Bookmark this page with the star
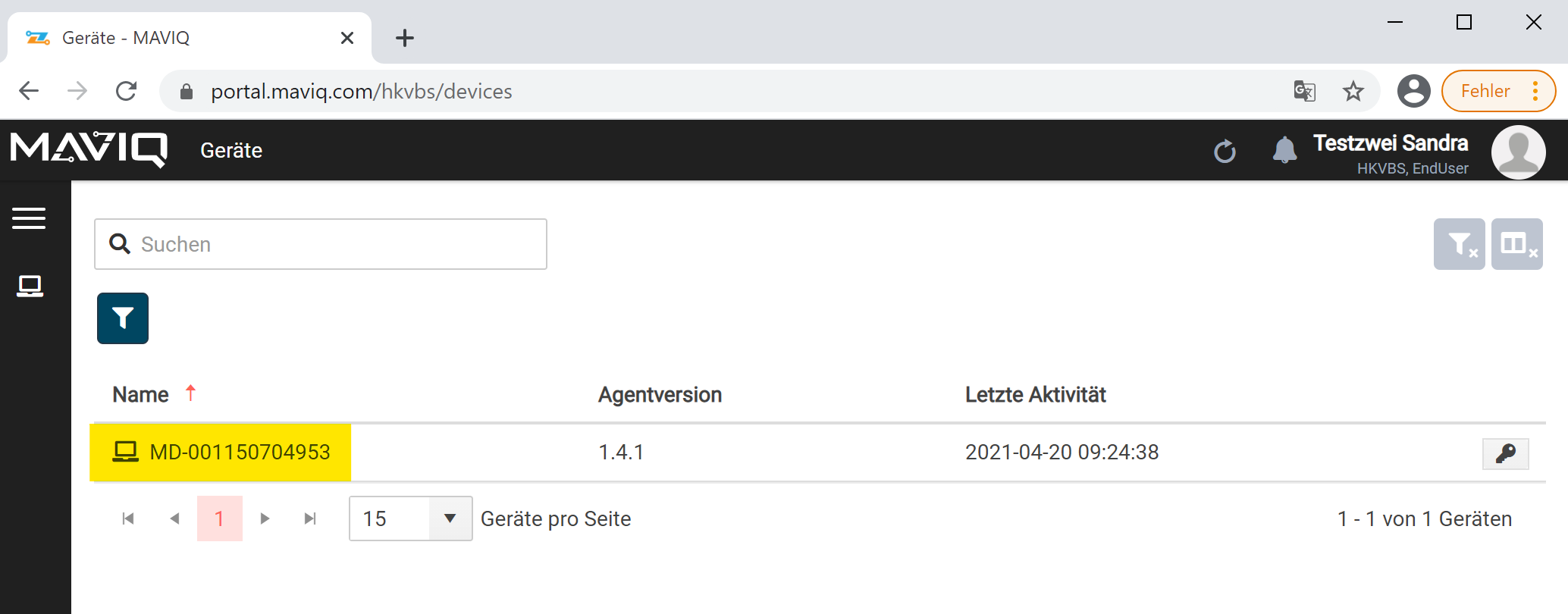Screen dimensions: 1568x614 (1353, 92)
